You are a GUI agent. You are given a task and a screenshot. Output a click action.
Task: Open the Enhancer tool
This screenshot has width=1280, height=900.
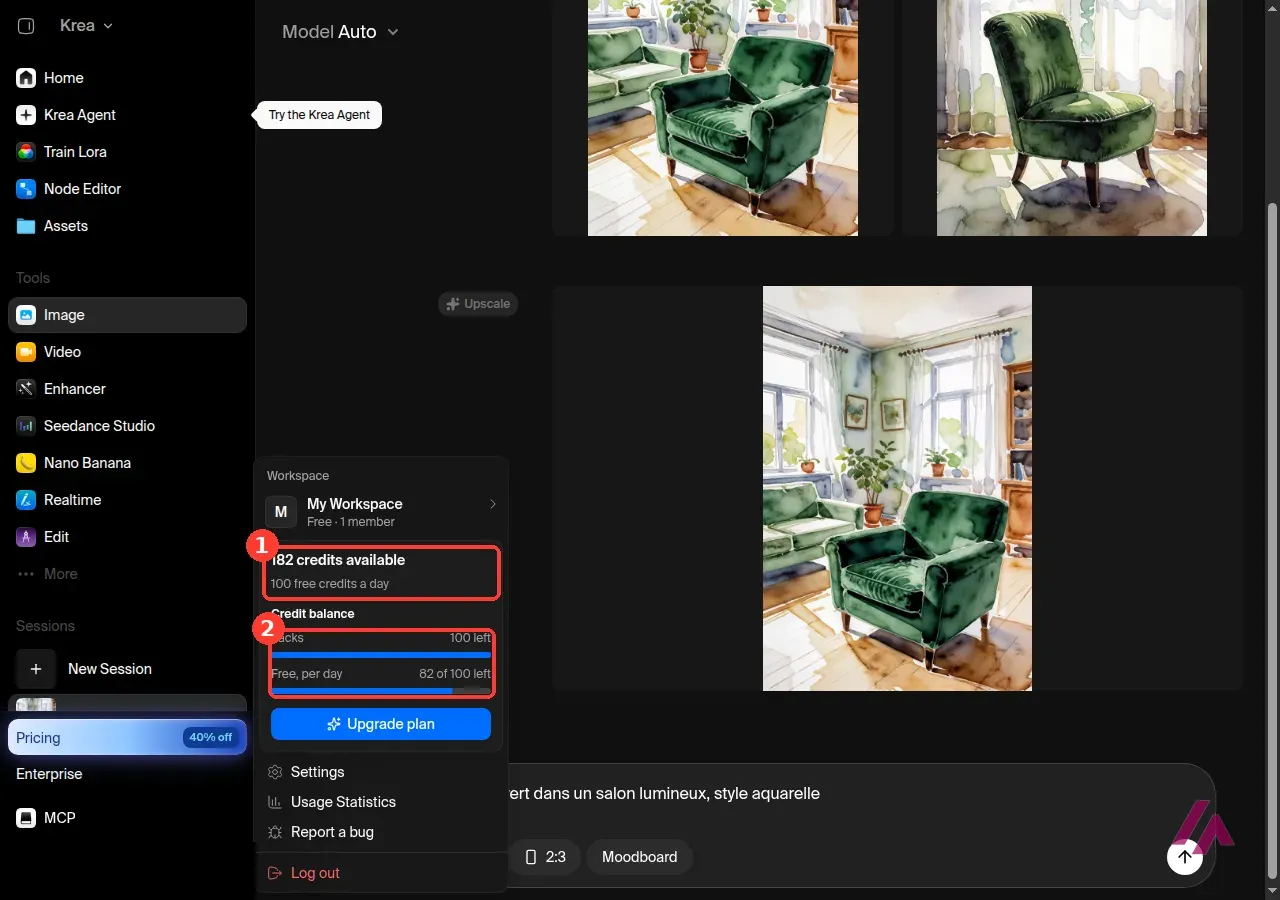point(127,389)
